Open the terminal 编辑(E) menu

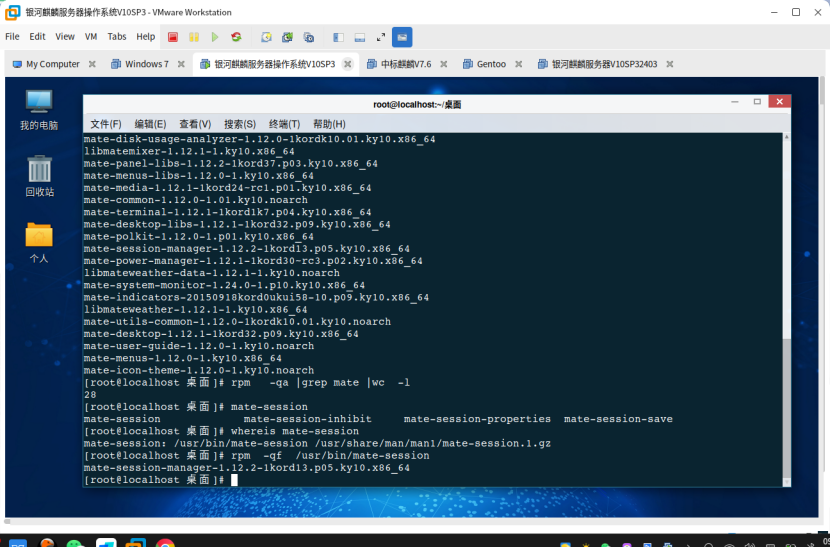tap(150, 124)
